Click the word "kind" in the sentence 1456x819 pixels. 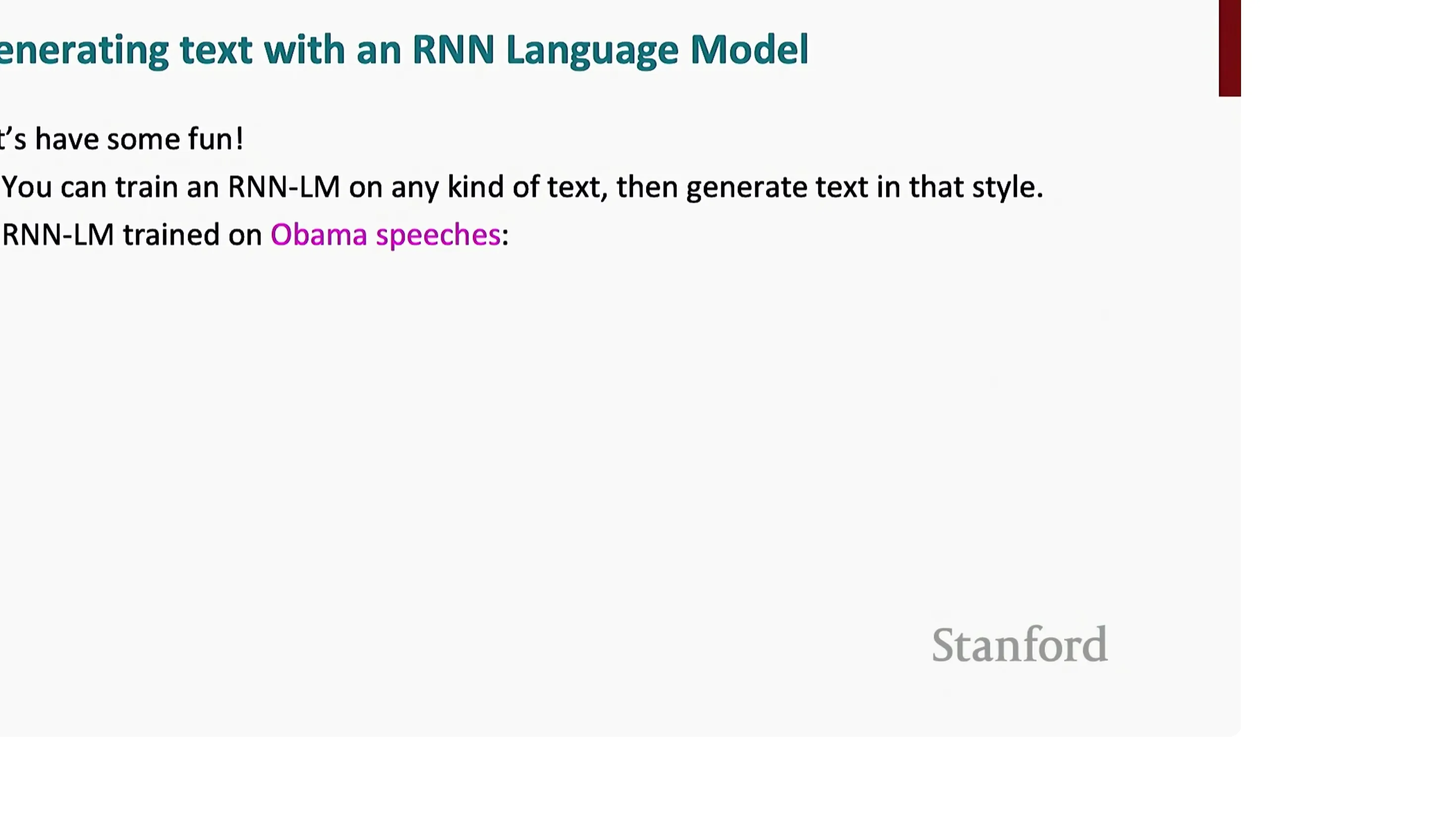(475, 187)
